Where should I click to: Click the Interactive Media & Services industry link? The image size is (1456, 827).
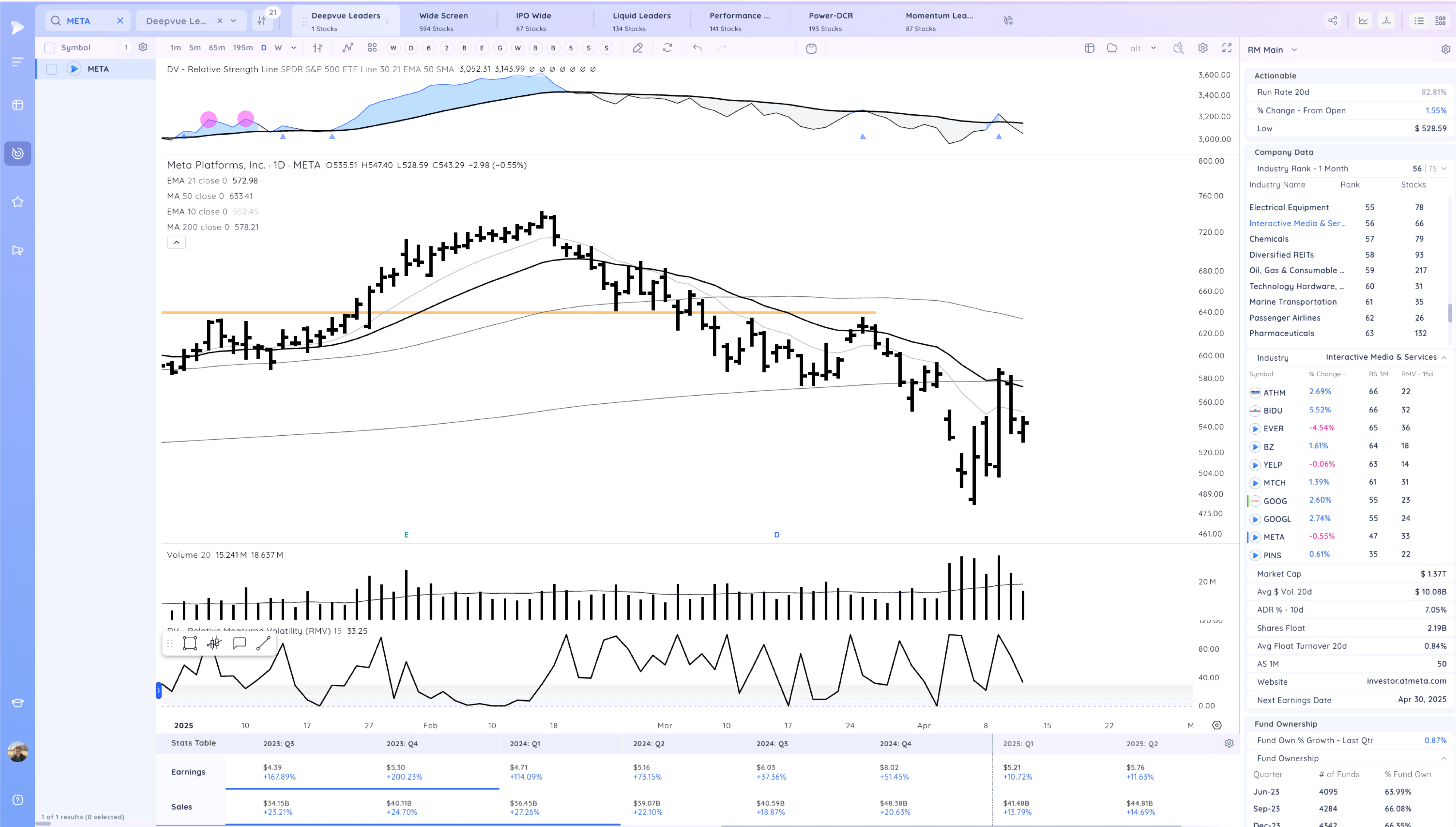pos(1297,223)
